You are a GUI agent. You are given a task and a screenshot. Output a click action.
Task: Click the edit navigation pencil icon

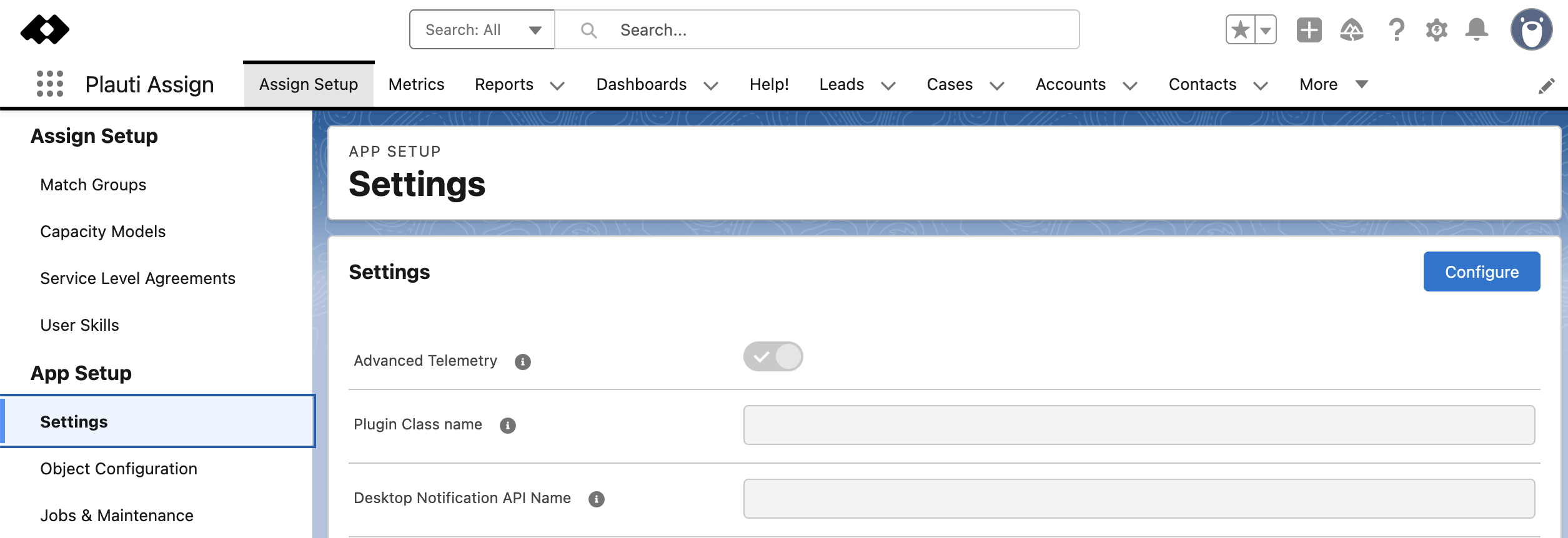coord(1547,86)
